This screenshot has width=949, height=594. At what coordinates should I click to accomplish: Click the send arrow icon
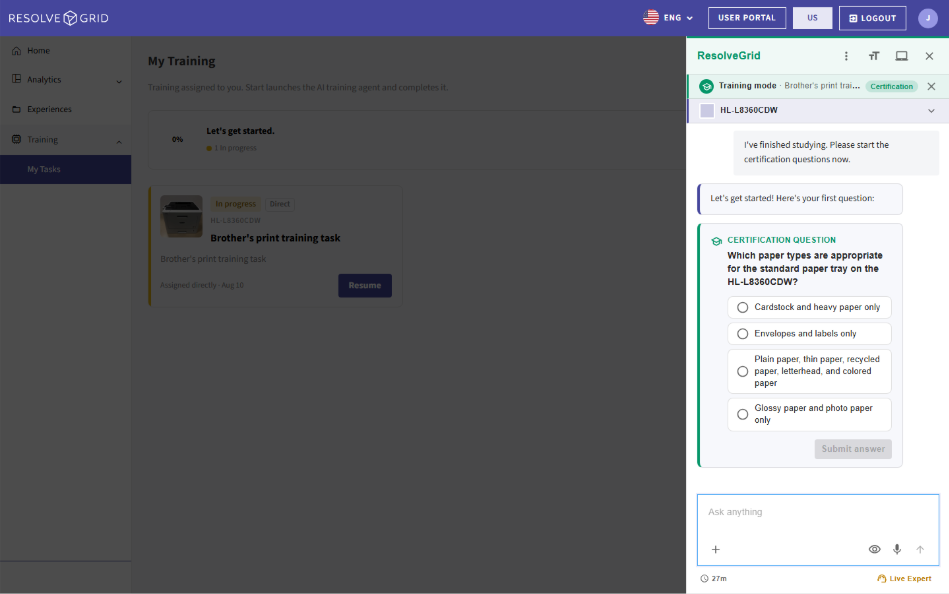click(920, 549)
